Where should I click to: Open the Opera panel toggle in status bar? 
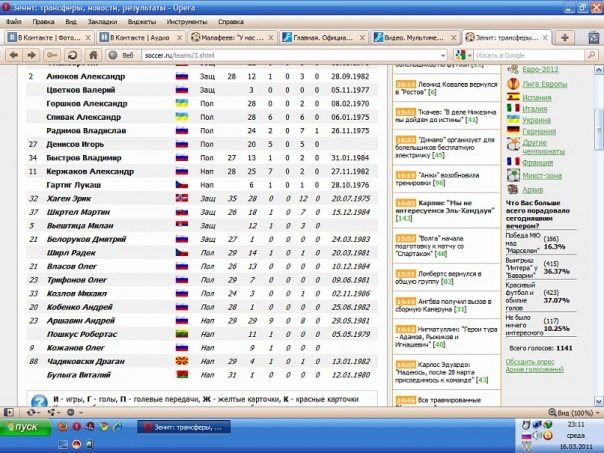coord(9,411)
